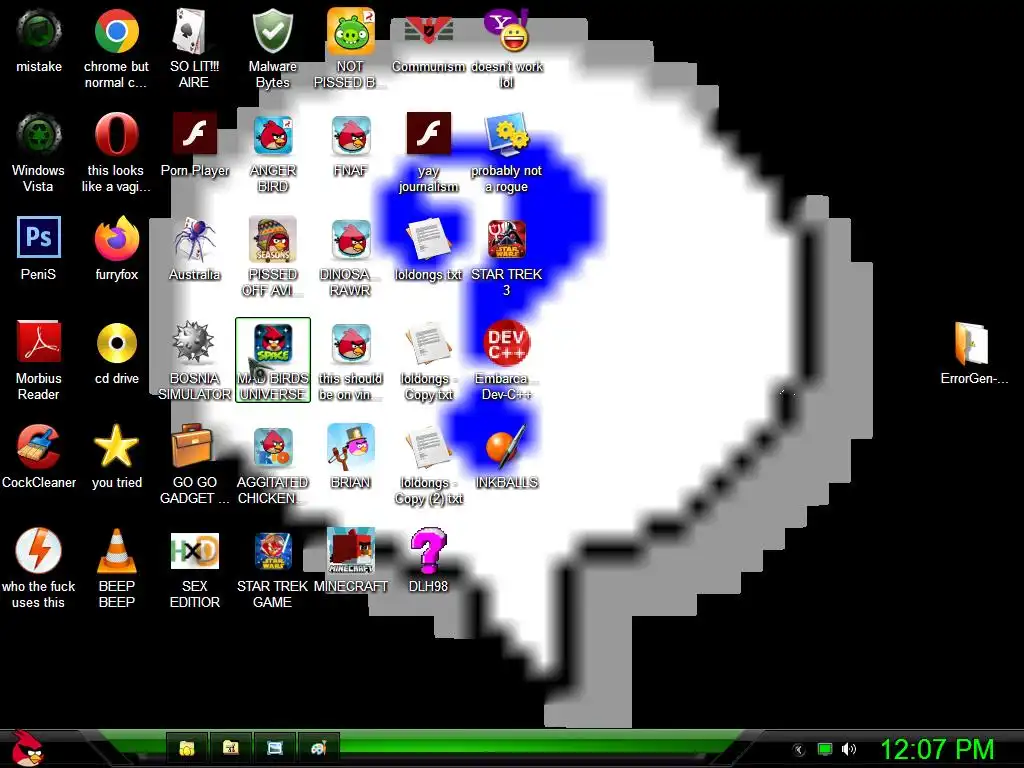Click the 12:07 PM taskbar clock
The width and height of the screenshot is (1024, 768).
(938, 749)
